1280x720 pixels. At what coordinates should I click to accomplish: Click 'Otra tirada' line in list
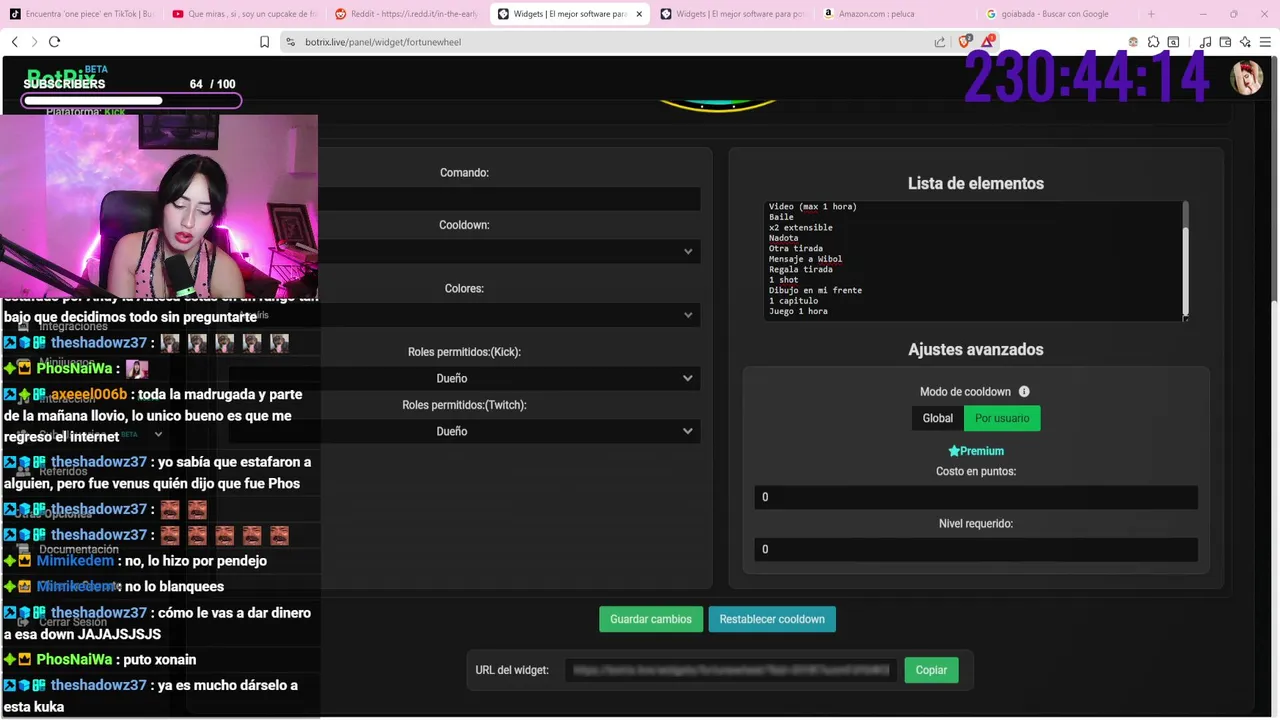coord(795,248)
